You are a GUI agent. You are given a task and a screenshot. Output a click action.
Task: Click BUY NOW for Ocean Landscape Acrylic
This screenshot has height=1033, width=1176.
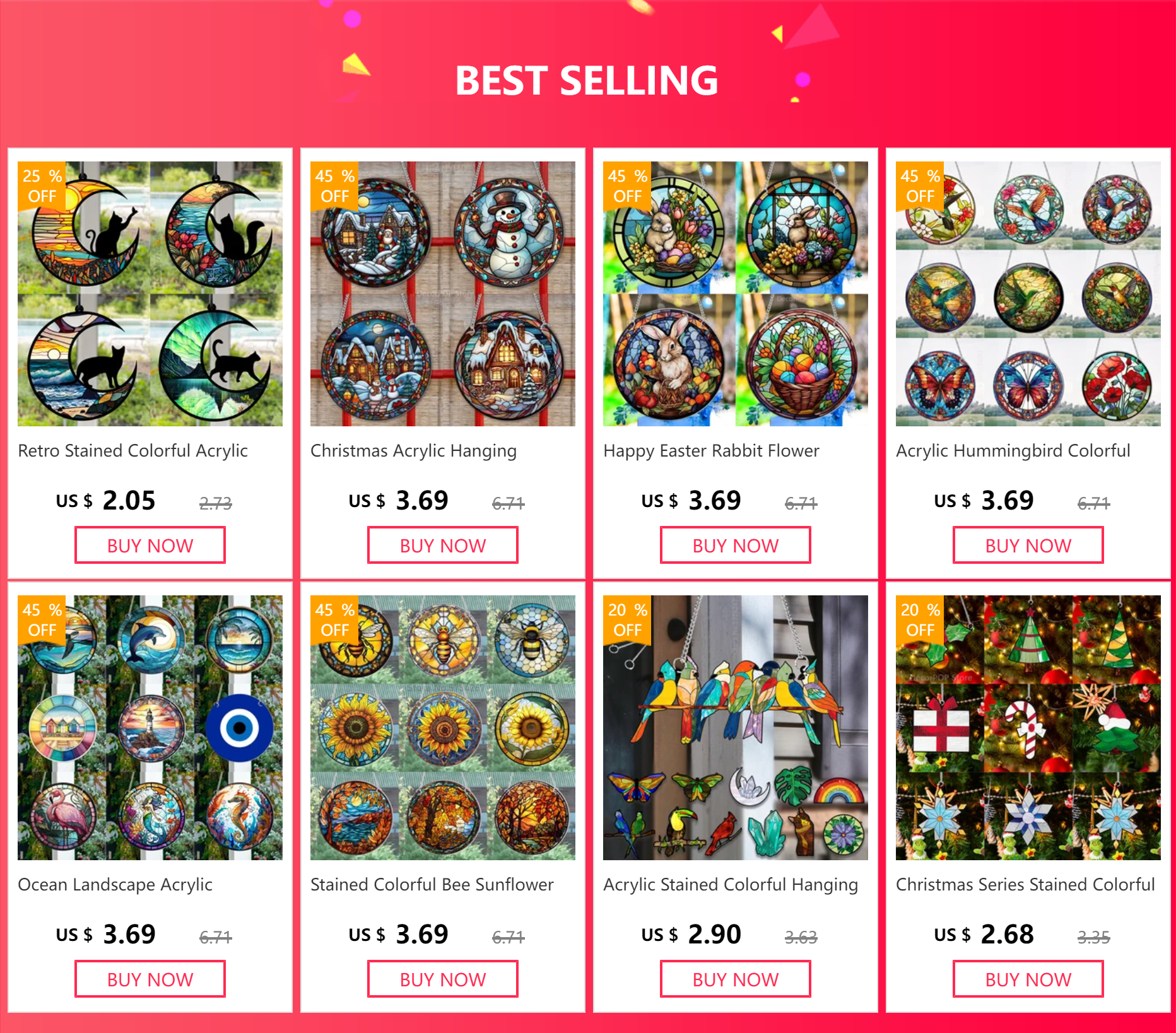[x=150, y=979]
